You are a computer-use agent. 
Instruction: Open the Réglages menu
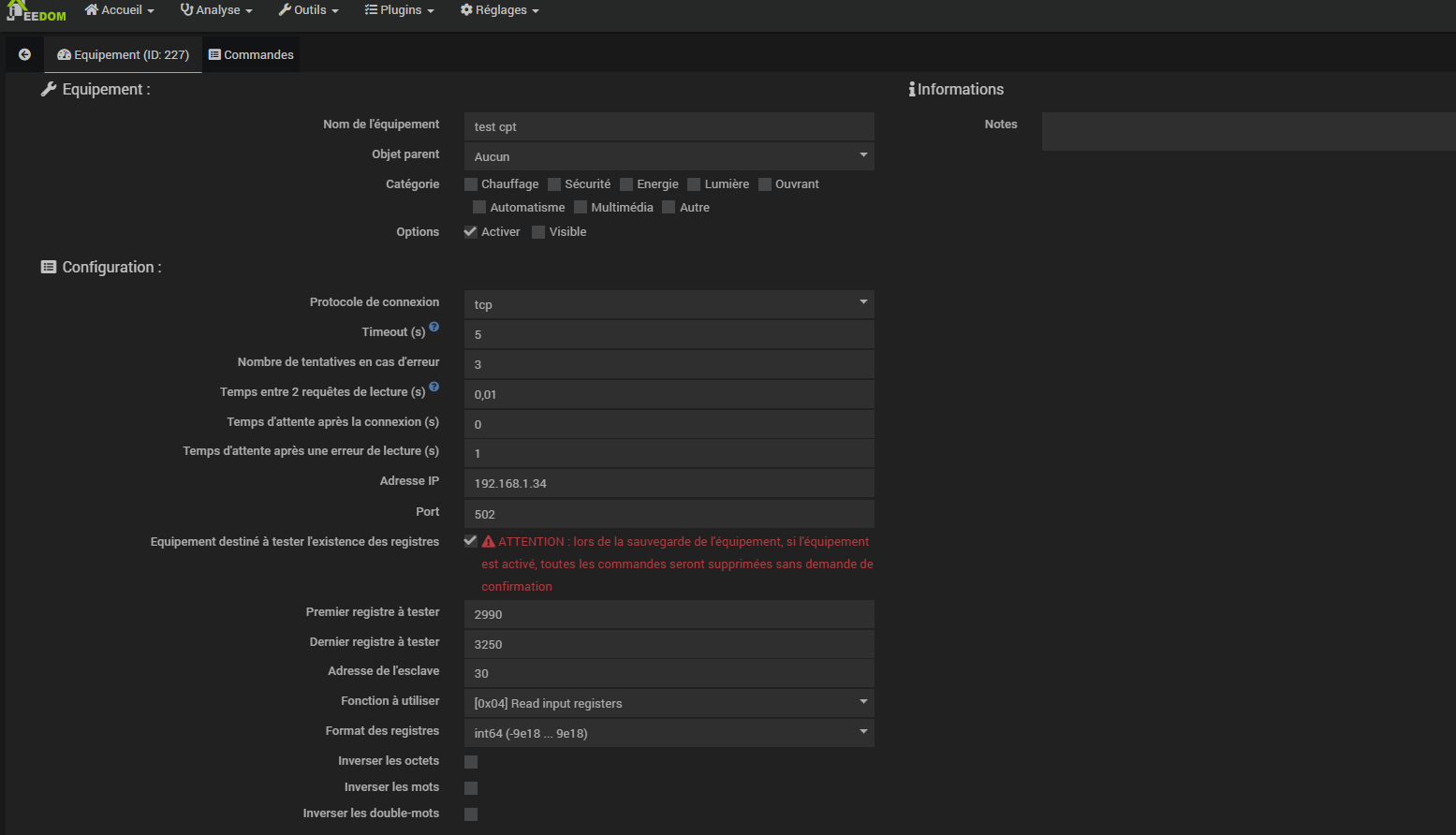(499, 10)
